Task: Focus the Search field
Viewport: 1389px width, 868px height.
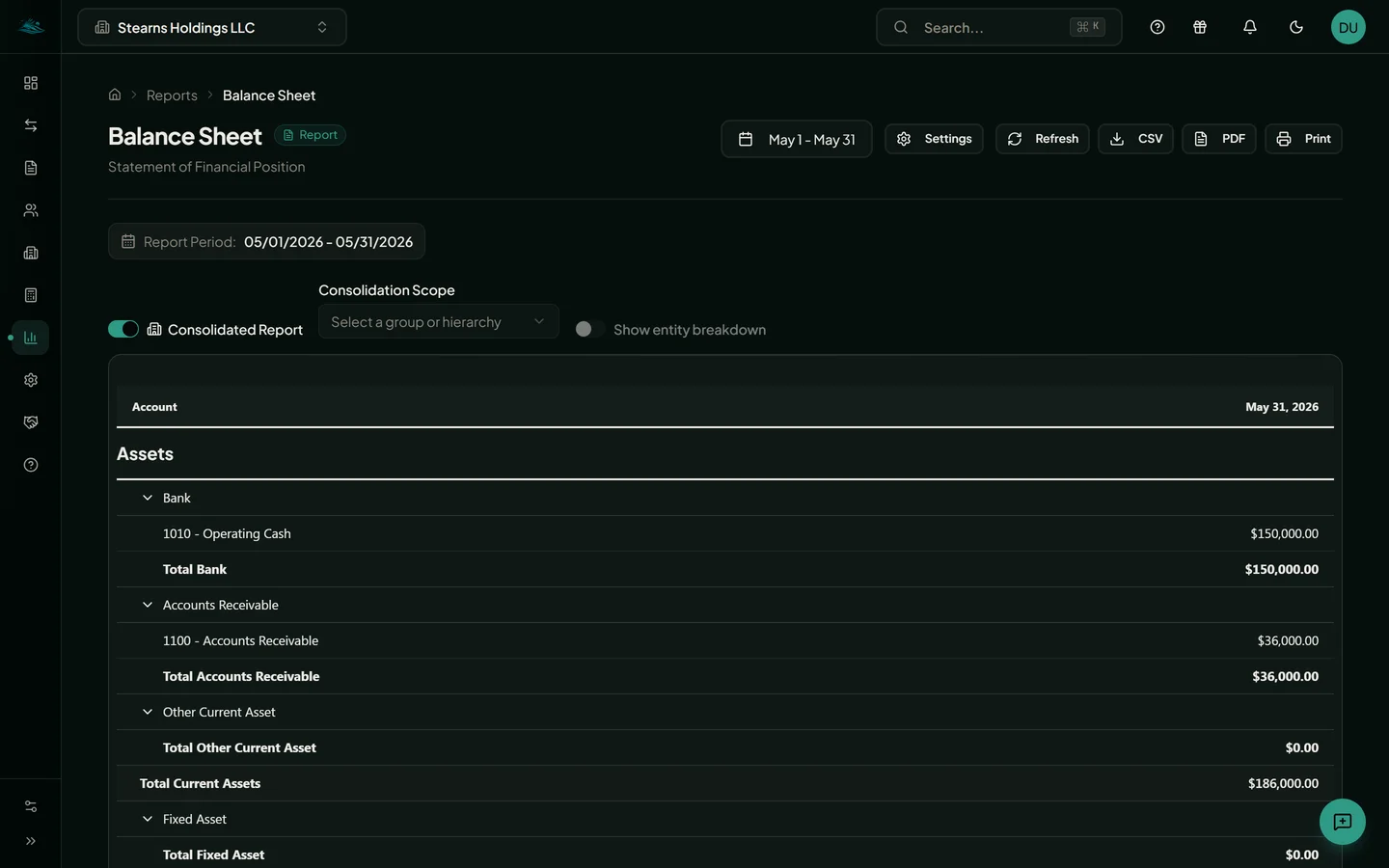Action: (x=999, y=27)
